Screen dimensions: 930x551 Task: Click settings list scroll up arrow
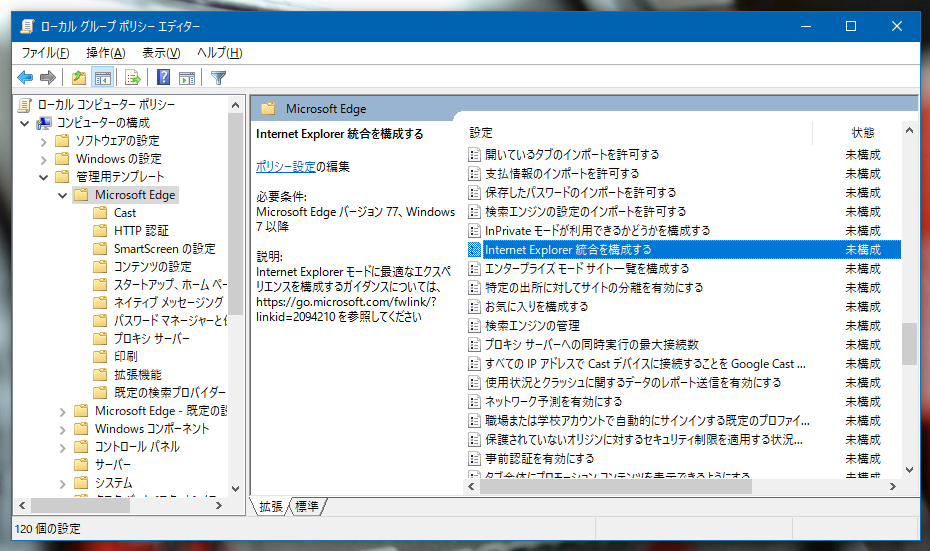(x=909, y=130)
